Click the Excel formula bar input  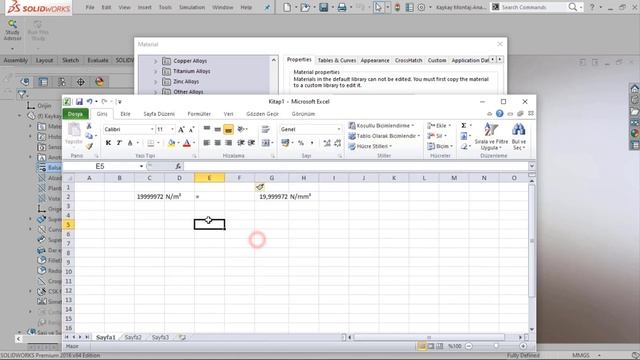coord(356,166)
